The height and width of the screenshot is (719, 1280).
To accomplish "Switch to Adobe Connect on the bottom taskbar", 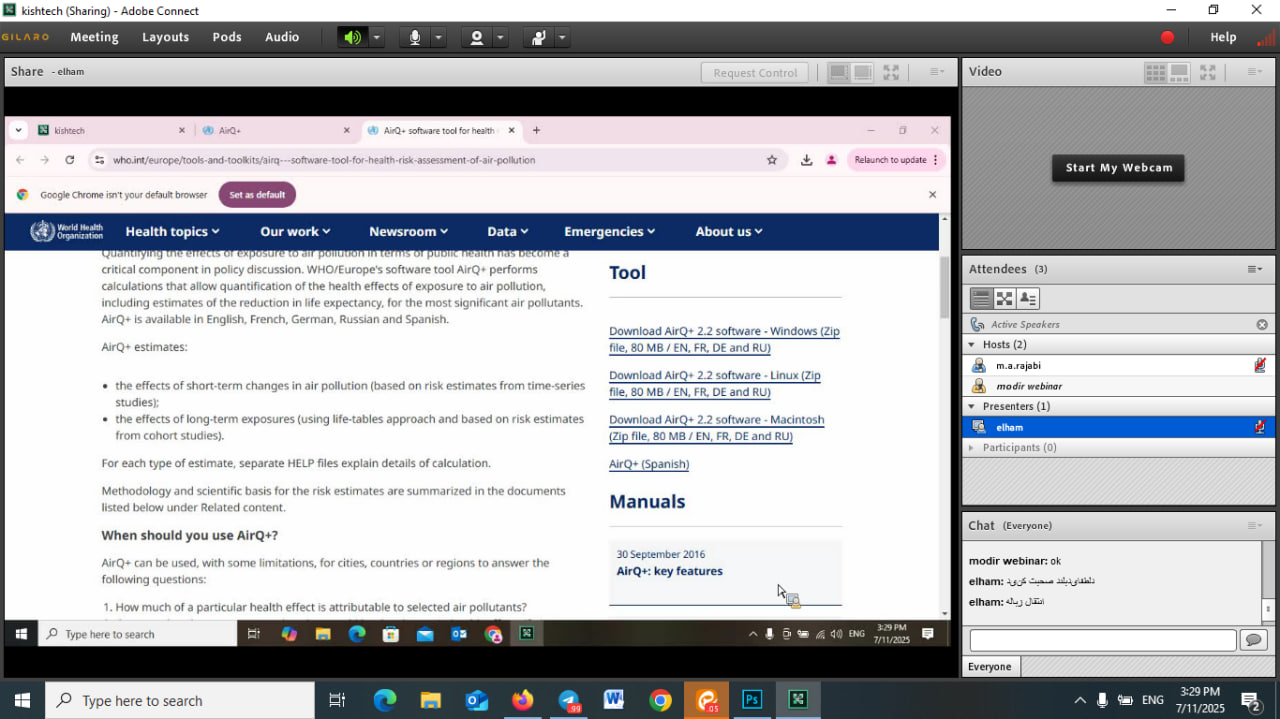I will (798, 700).
